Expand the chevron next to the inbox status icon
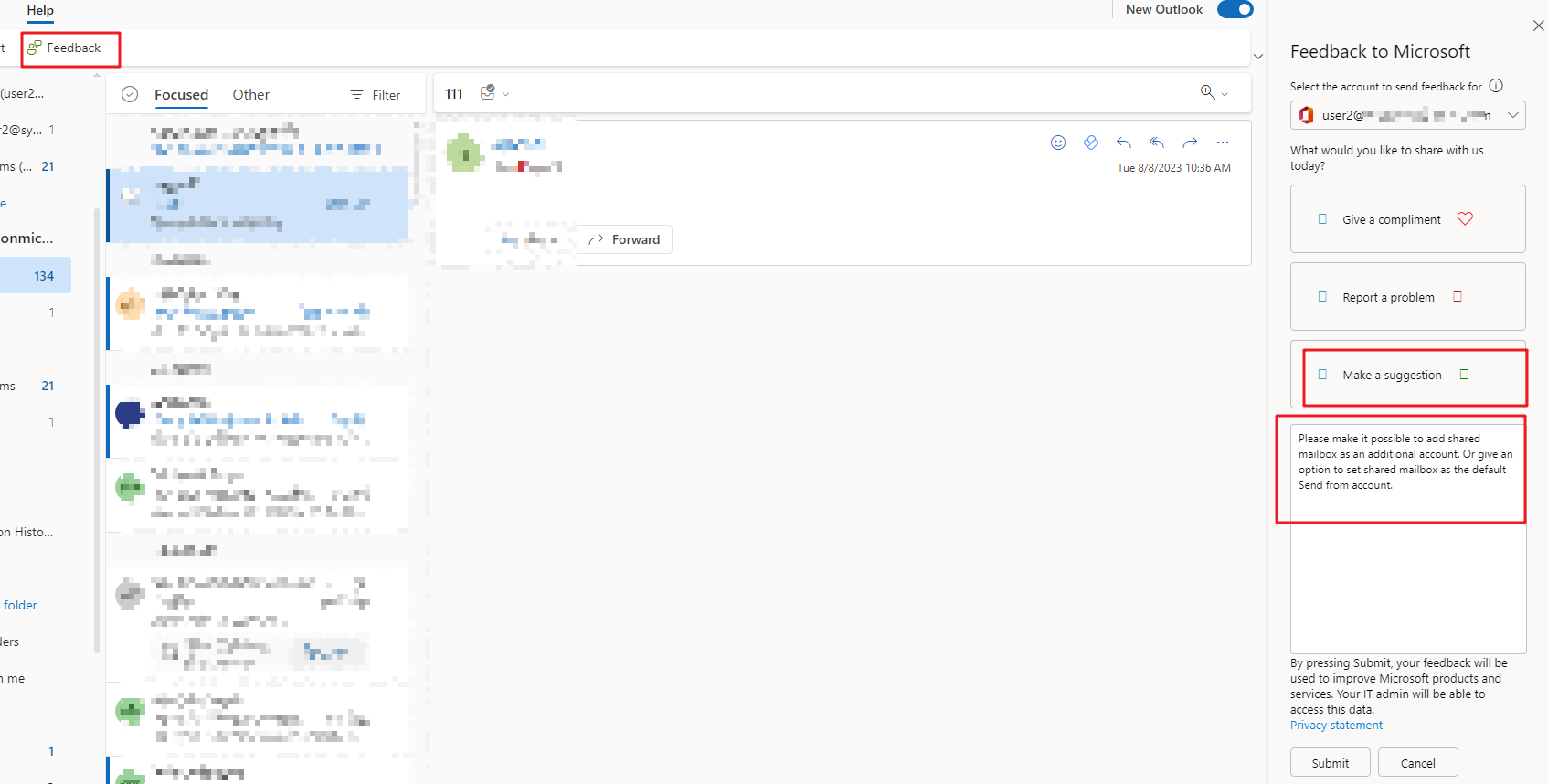 506,94
